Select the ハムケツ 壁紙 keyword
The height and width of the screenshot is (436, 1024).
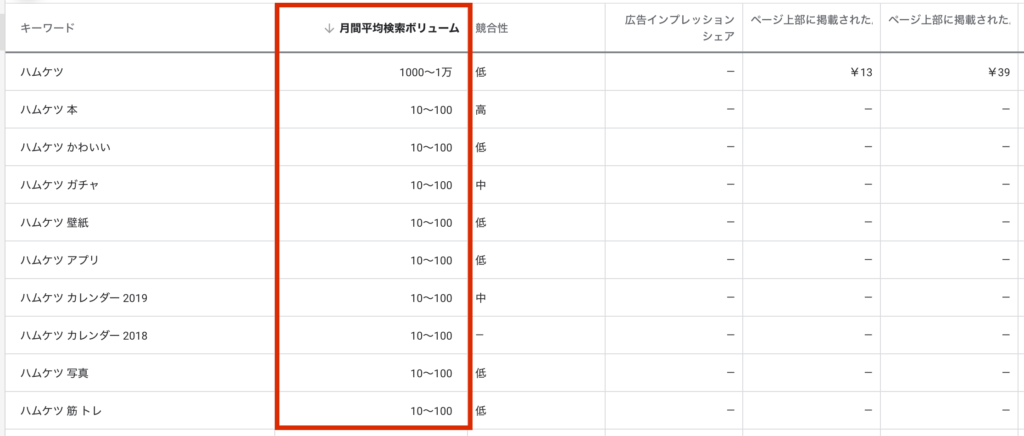54,222
